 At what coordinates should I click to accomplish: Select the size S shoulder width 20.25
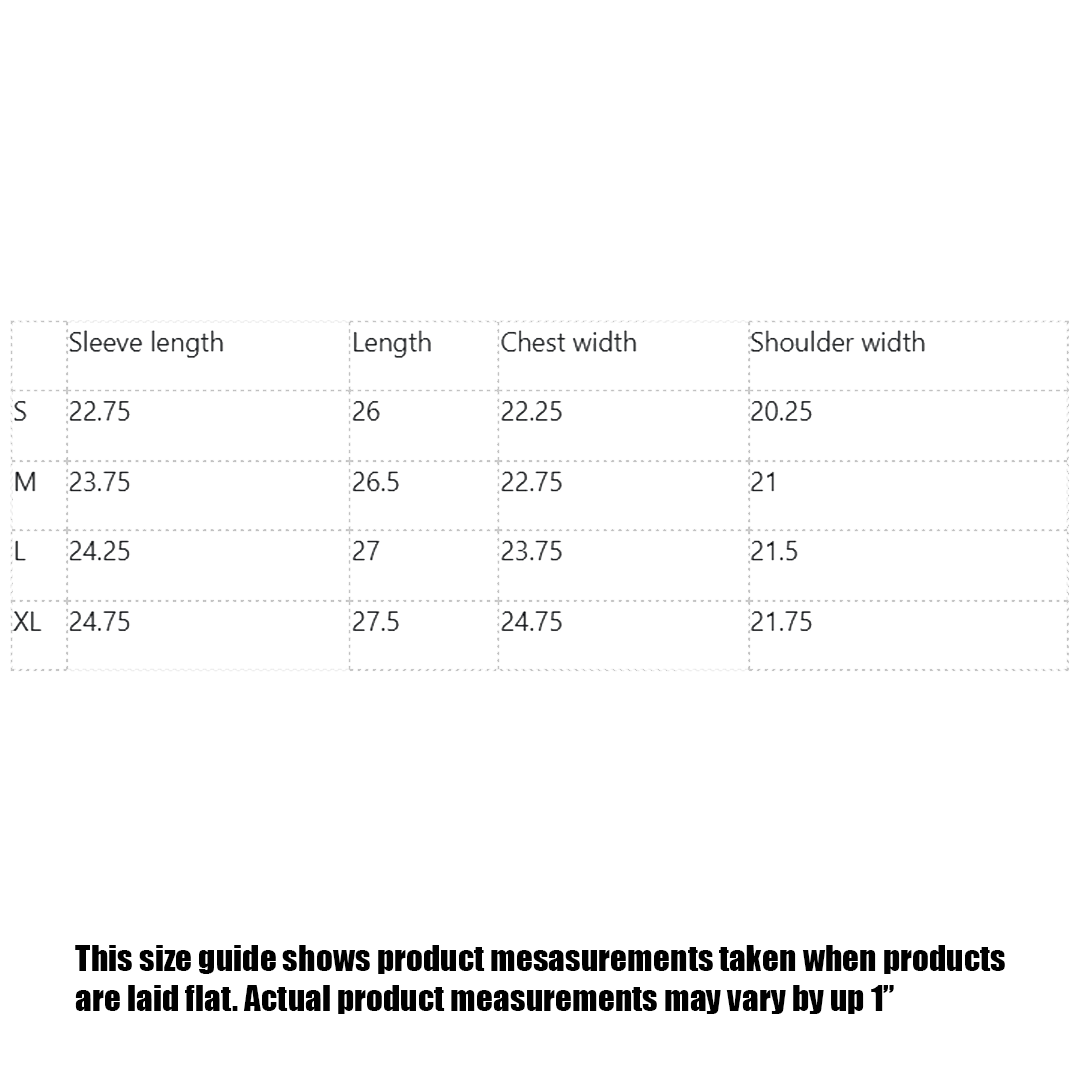pyautogui.click(x=781, y=412)
